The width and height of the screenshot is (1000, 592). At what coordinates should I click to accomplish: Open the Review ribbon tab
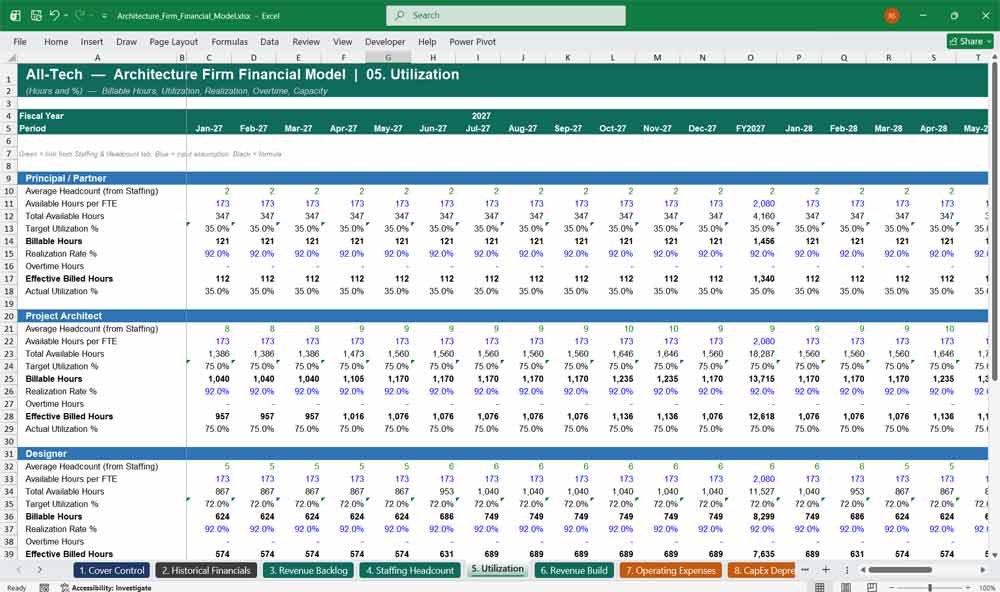tap(306, 41)
